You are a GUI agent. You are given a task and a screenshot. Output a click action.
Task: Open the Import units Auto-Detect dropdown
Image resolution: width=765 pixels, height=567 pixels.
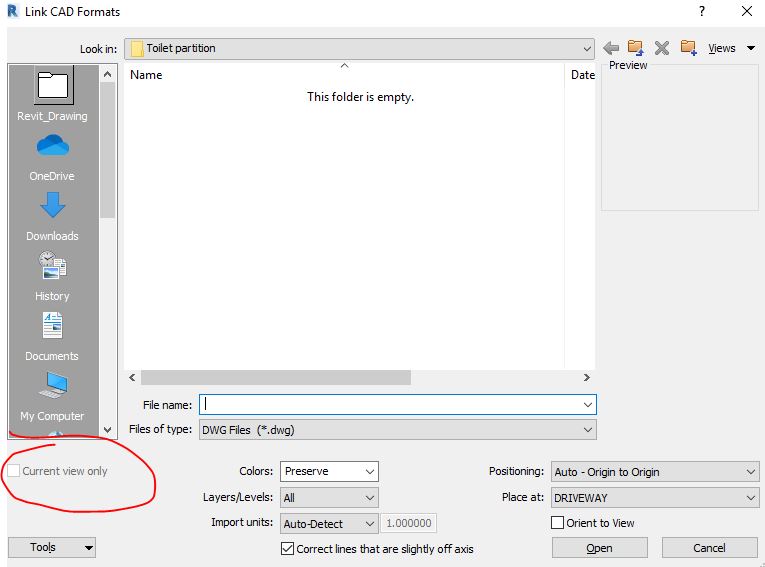(329, 524)
